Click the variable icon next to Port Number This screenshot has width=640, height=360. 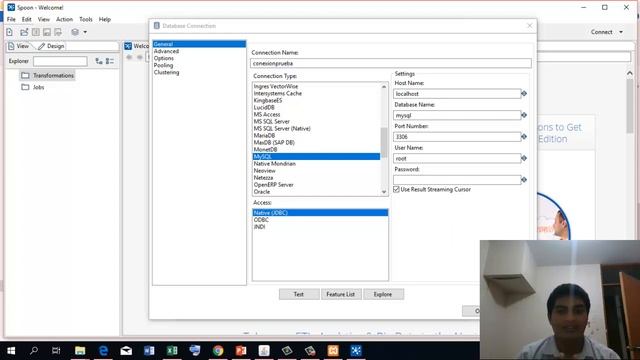click(524, 137)
